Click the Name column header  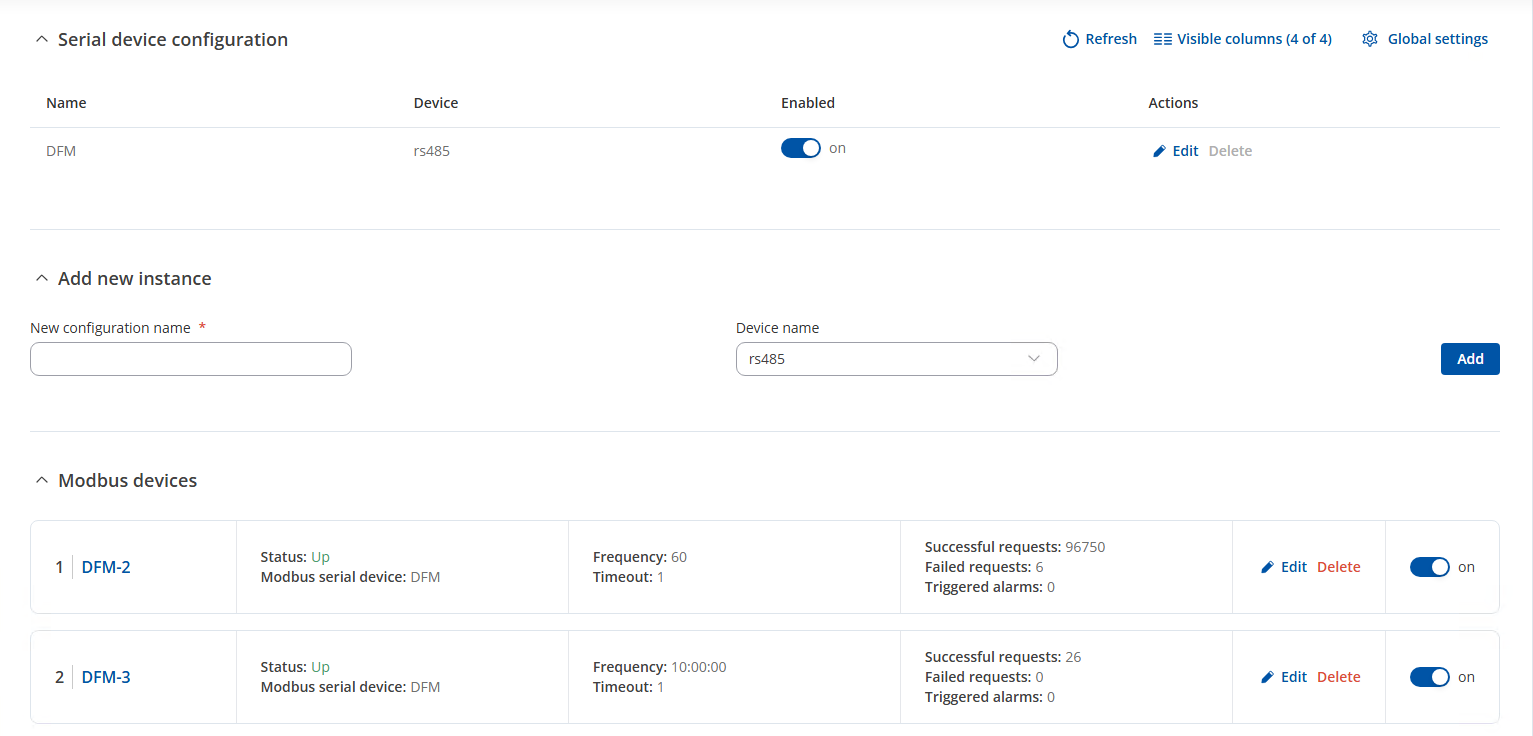pyautogui.click(x=66, y=103)
